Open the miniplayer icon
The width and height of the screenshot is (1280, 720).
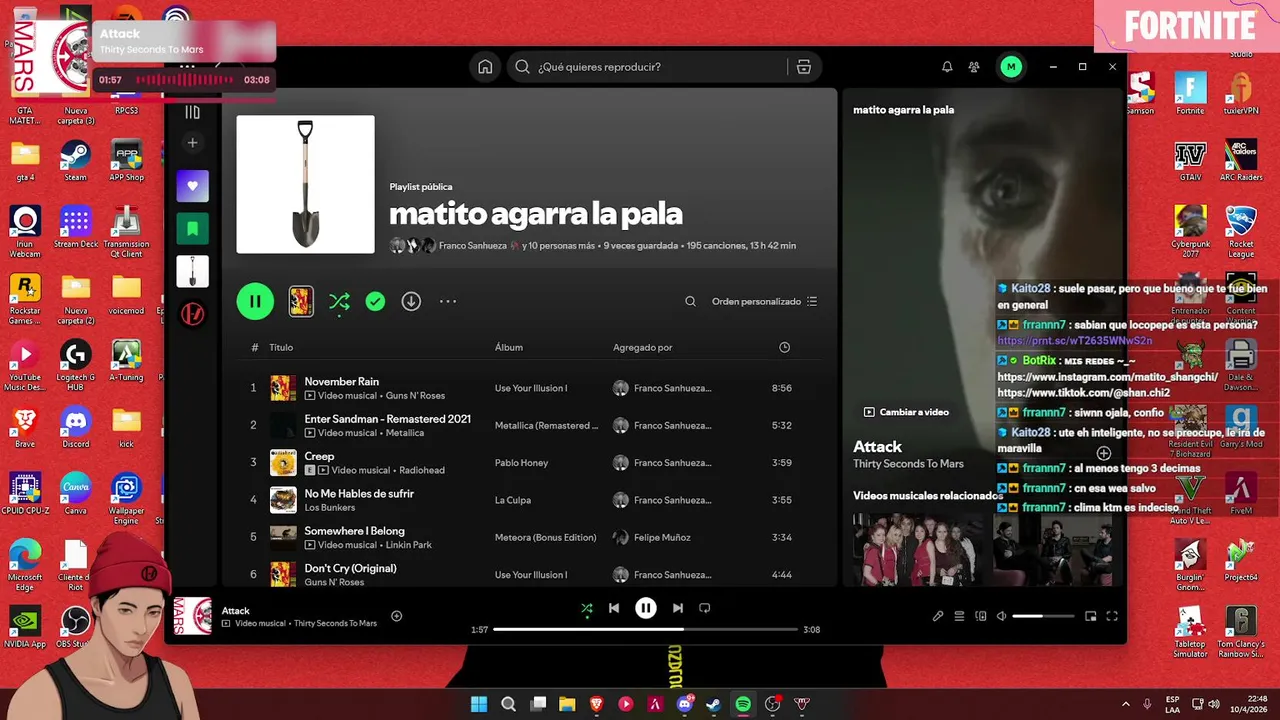click(x=1091, y=616)
